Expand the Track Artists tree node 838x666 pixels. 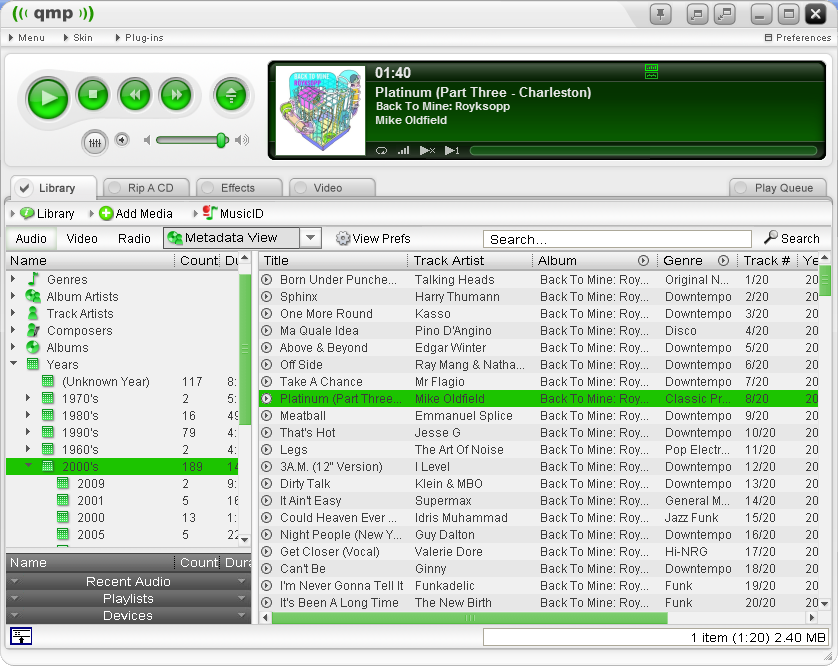tap(13, 313)
